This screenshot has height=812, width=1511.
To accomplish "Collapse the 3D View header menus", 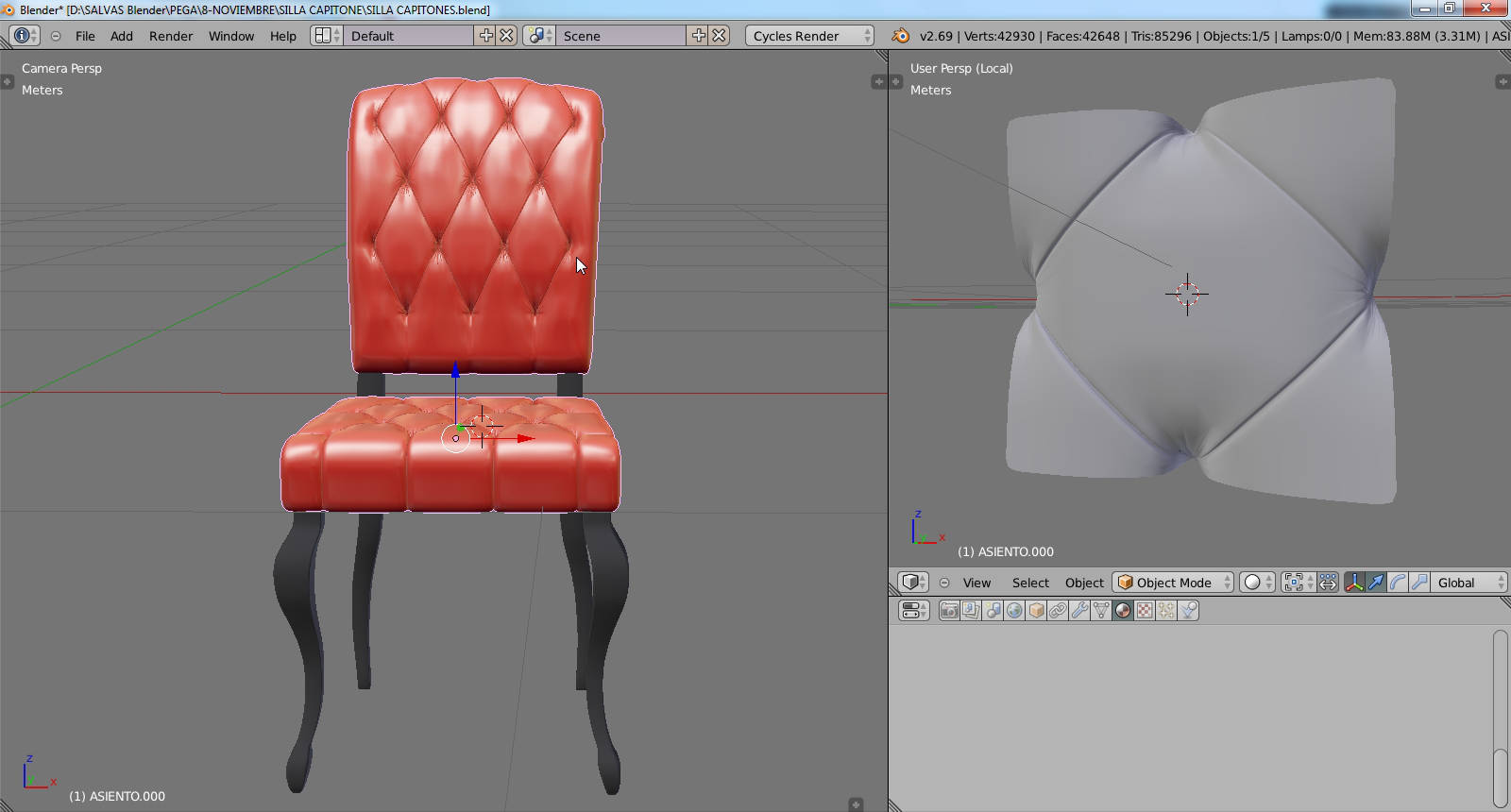I will tap(944, 583).
